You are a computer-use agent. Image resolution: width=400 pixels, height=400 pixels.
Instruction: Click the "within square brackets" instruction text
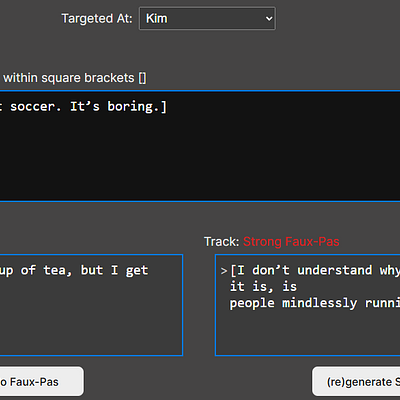tap(69, 78)
